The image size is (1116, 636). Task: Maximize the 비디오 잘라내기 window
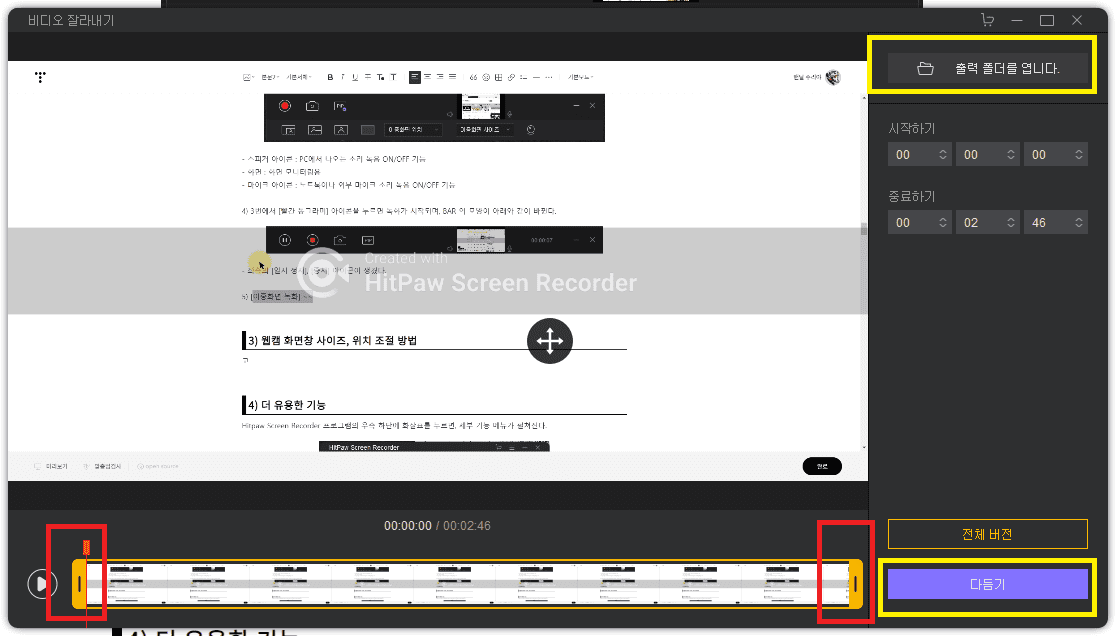tap(1047, 21)
